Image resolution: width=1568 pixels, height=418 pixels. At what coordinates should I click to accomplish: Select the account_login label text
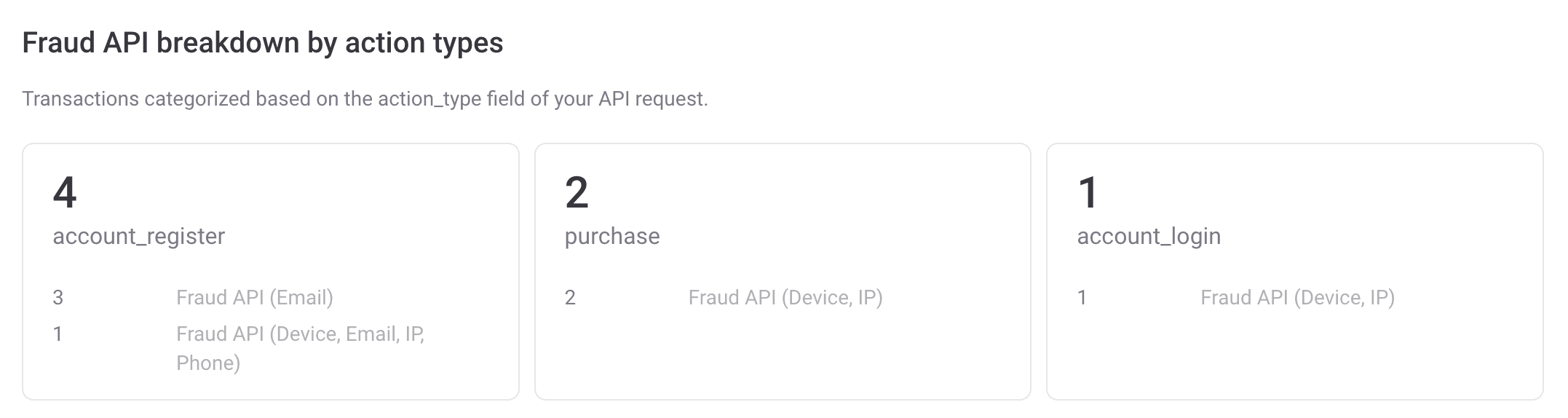(1149, 236)
